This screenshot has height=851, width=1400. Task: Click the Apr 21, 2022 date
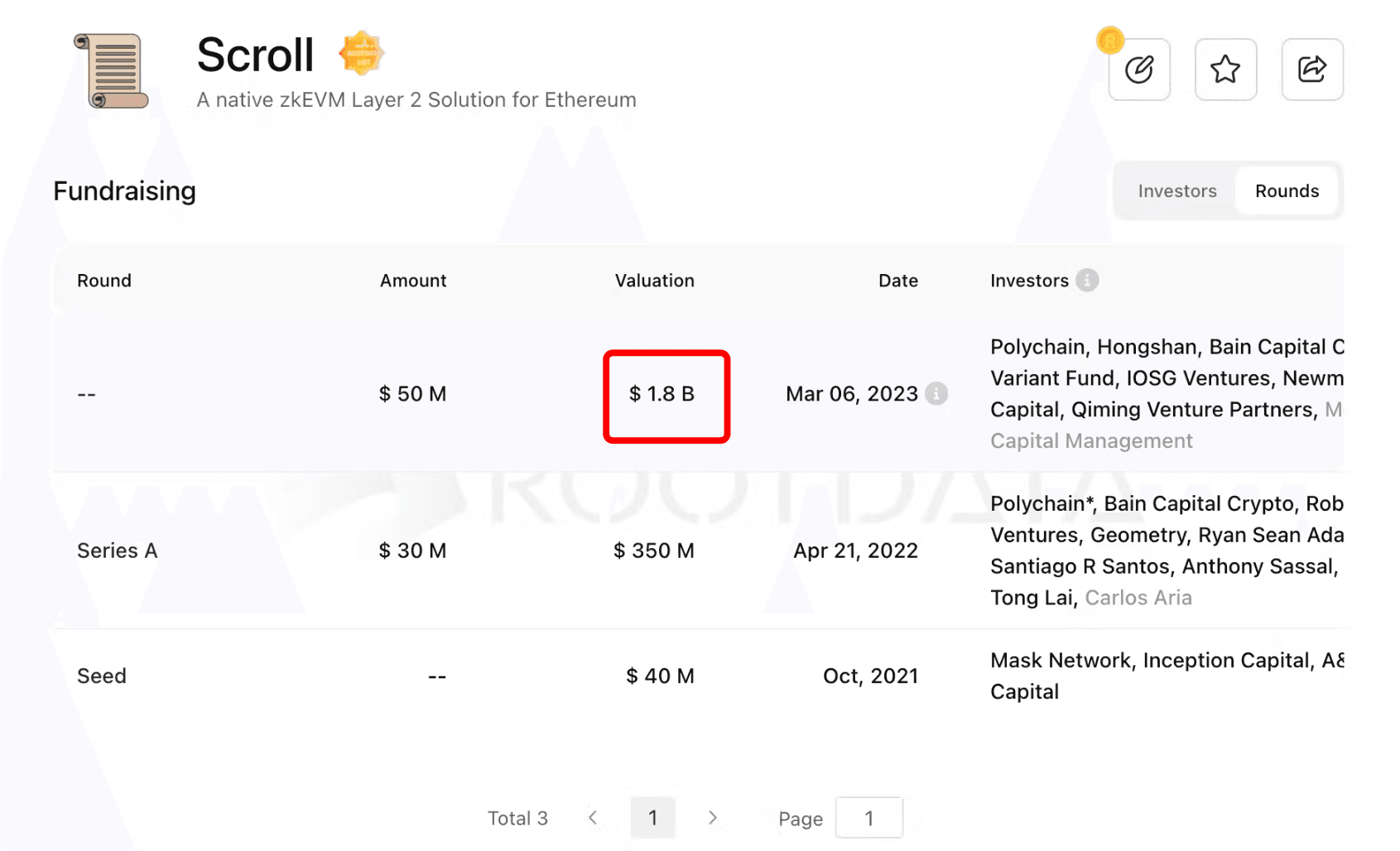[855, 551]
